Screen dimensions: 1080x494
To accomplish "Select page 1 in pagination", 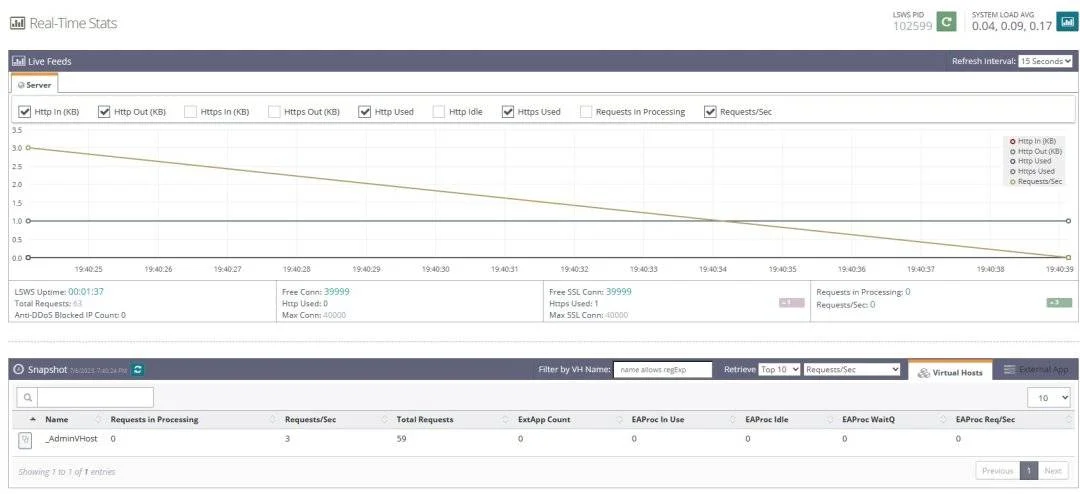I will pos(1028,471).
